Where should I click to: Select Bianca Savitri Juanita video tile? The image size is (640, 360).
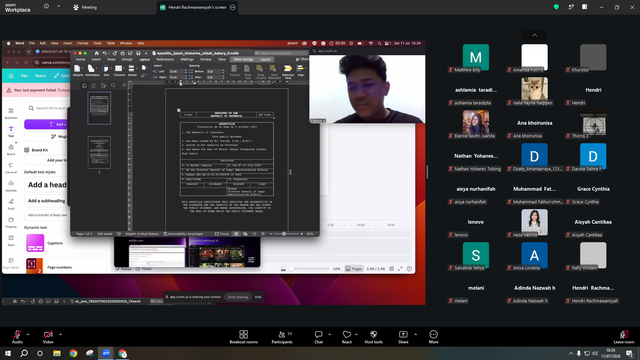tap(476, 124)
